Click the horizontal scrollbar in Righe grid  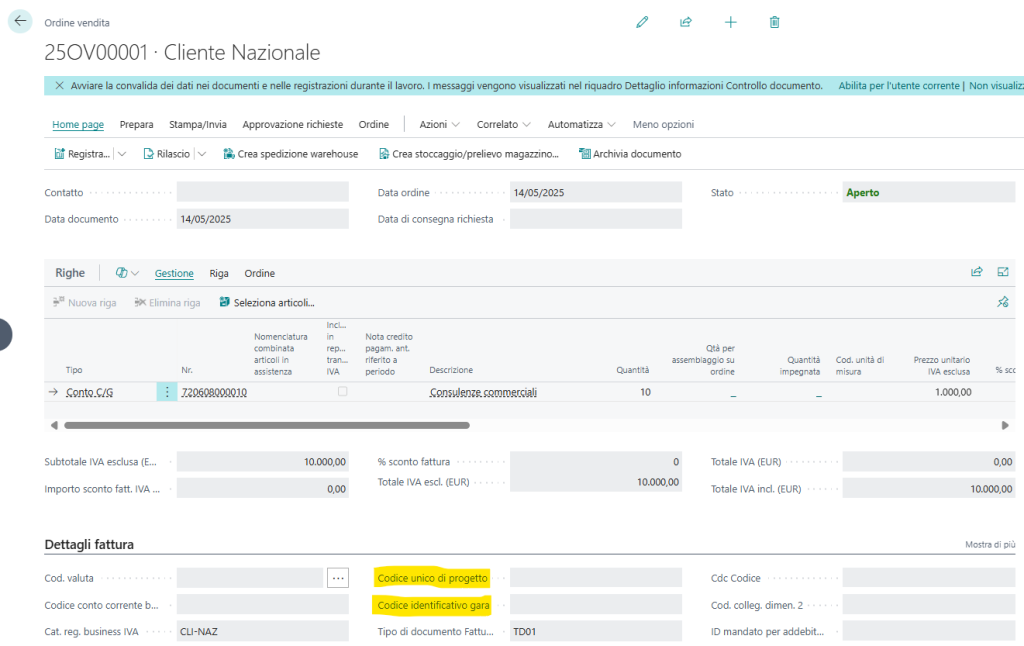point(266,425)
